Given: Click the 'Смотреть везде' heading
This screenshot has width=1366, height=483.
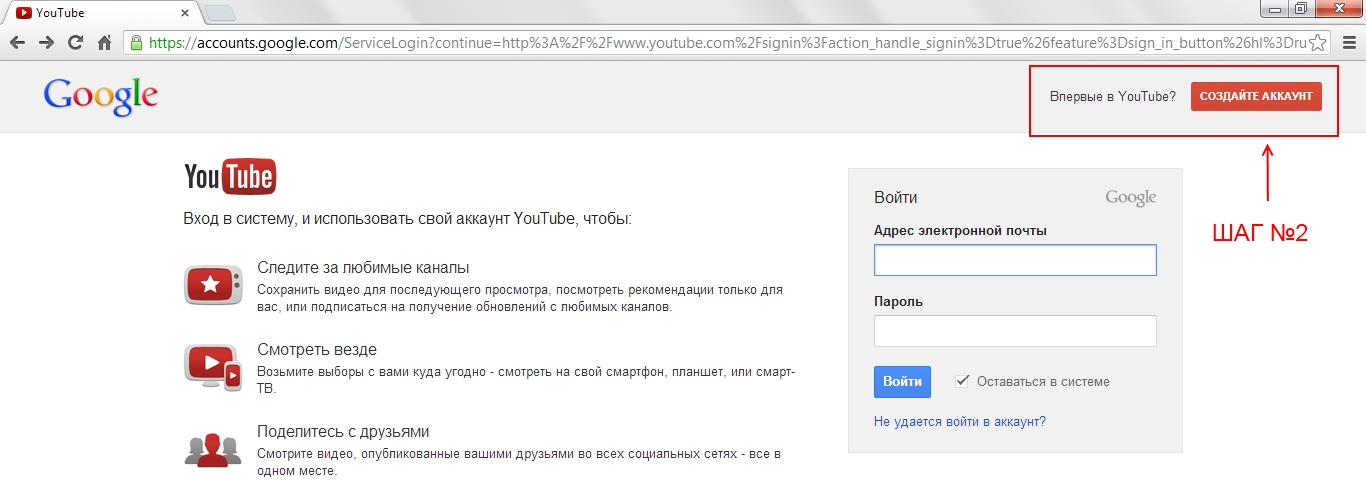Looking at the screenshot, I should coord(317,350).
